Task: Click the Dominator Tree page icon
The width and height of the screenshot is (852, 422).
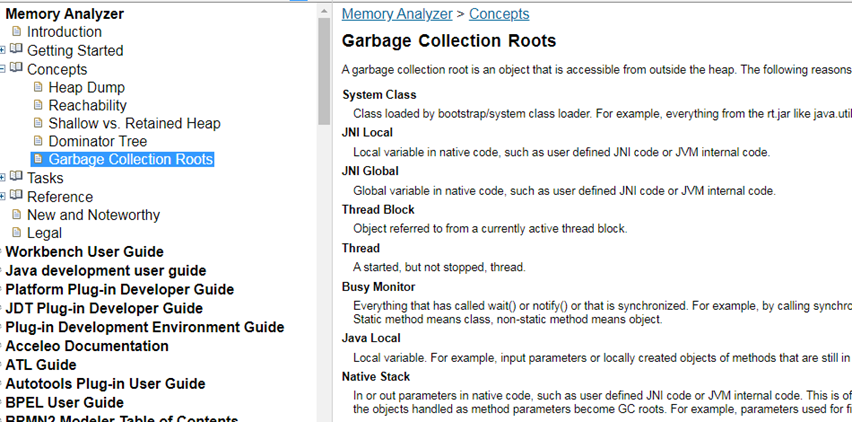Action: coord(38,141)
